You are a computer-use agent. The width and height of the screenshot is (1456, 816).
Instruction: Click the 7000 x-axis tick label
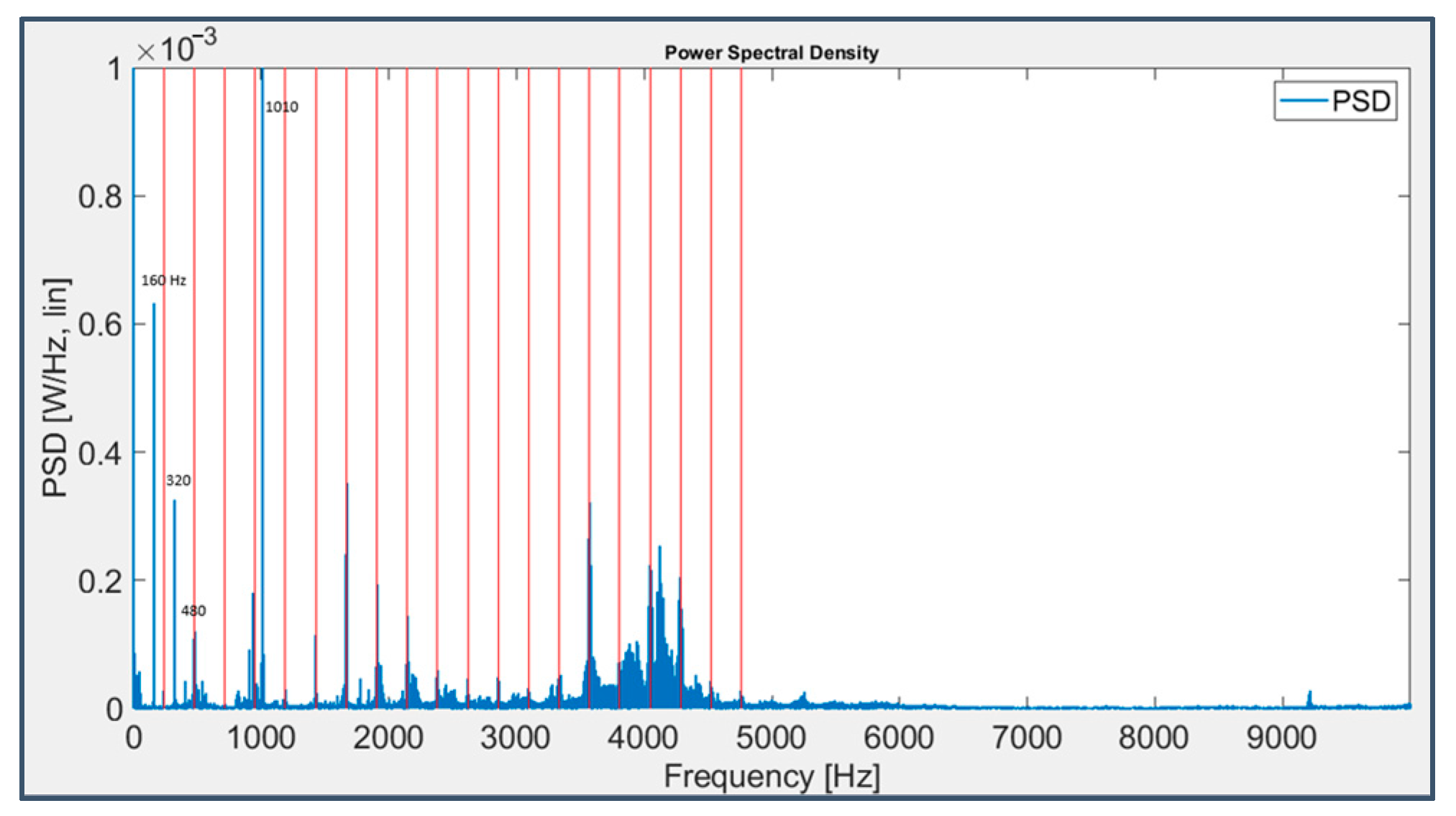(1026, 738)
